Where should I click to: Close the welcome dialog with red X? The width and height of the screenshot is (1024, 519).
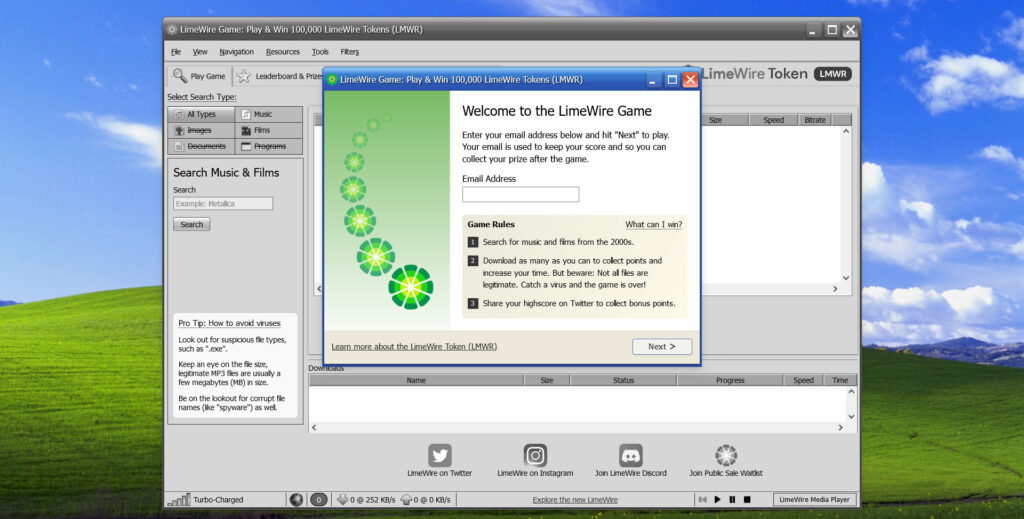(690, 80)
